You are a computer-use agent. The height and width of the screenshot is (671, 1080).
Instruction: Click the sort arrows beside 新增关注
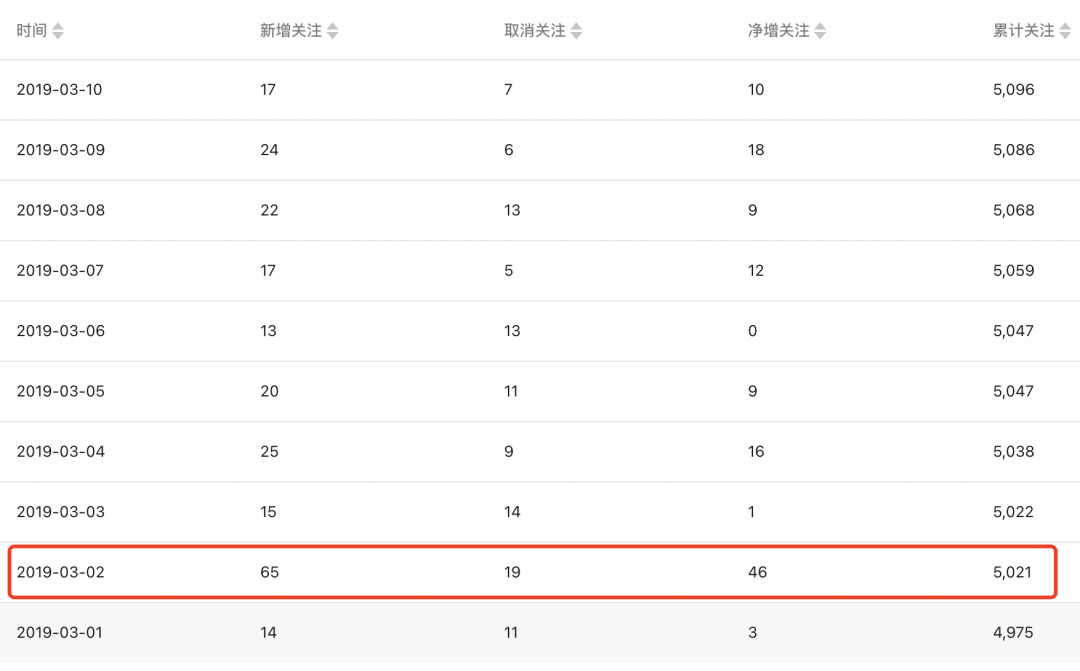(333, 31)
